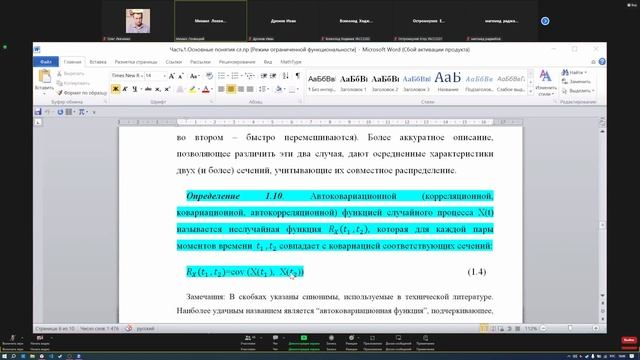Click the zoom slider handle in status bar
Image resolution: width=640 pixels, height=360 pixels.
570,328
